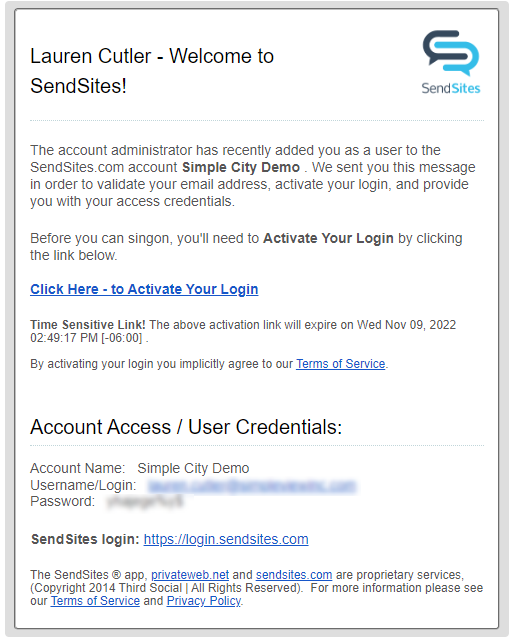Click the 'SendSites login:' label
Screen dimensions: 516x644
[x=85, y=539]
